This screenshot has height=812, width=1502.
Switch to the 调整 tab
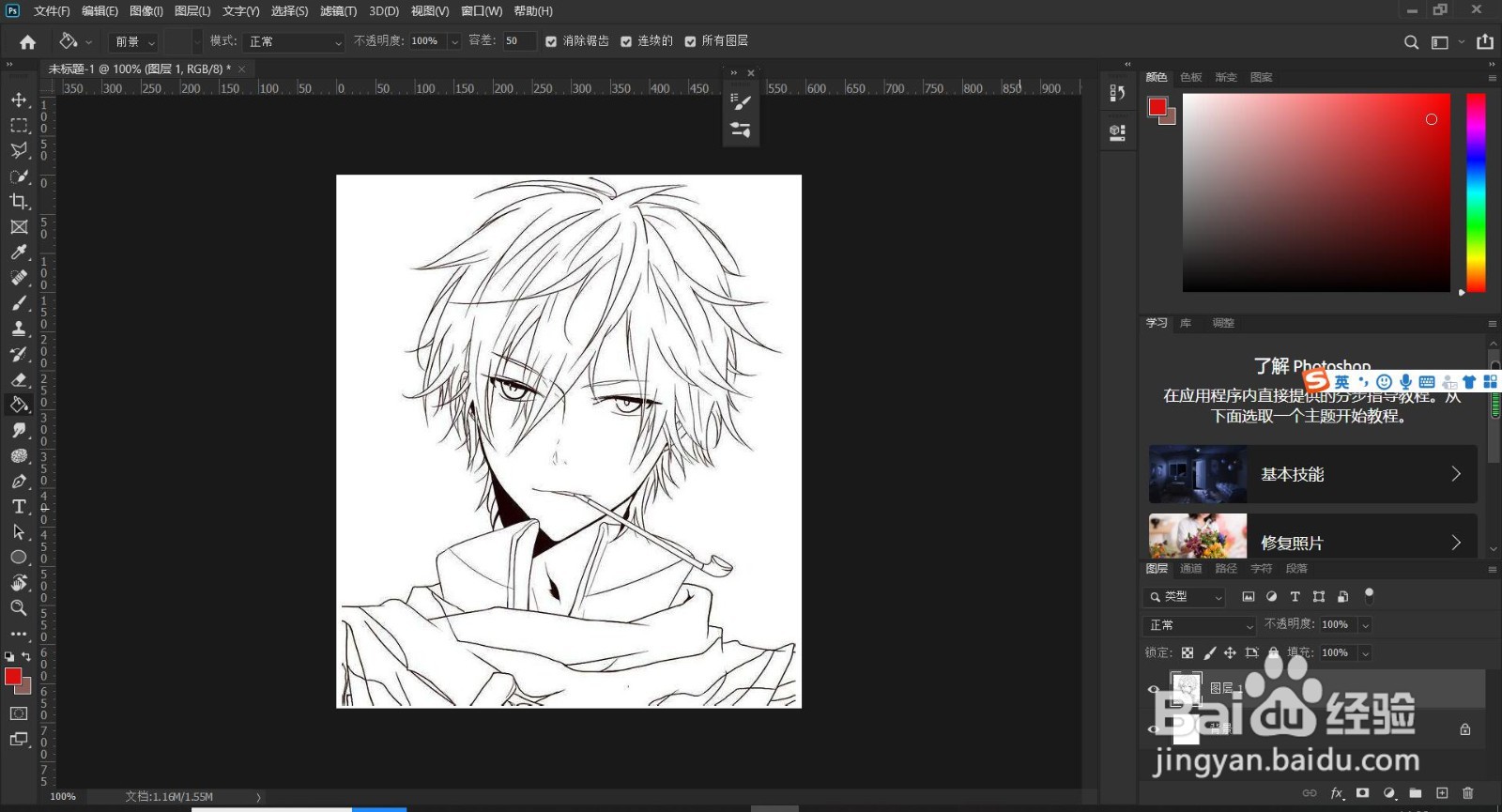click(x=1223, y=323)
